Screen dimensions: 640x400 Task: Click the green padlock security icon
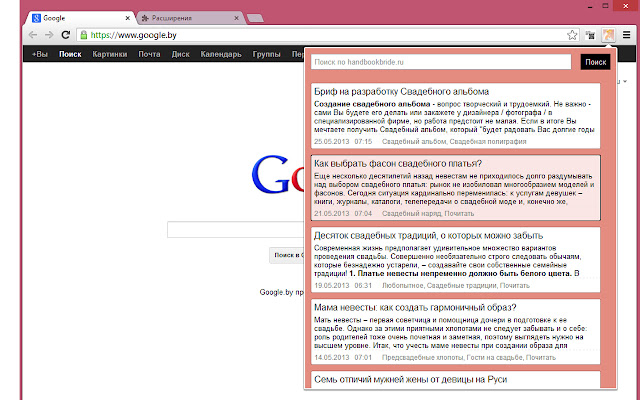click(x=84, y=35)
